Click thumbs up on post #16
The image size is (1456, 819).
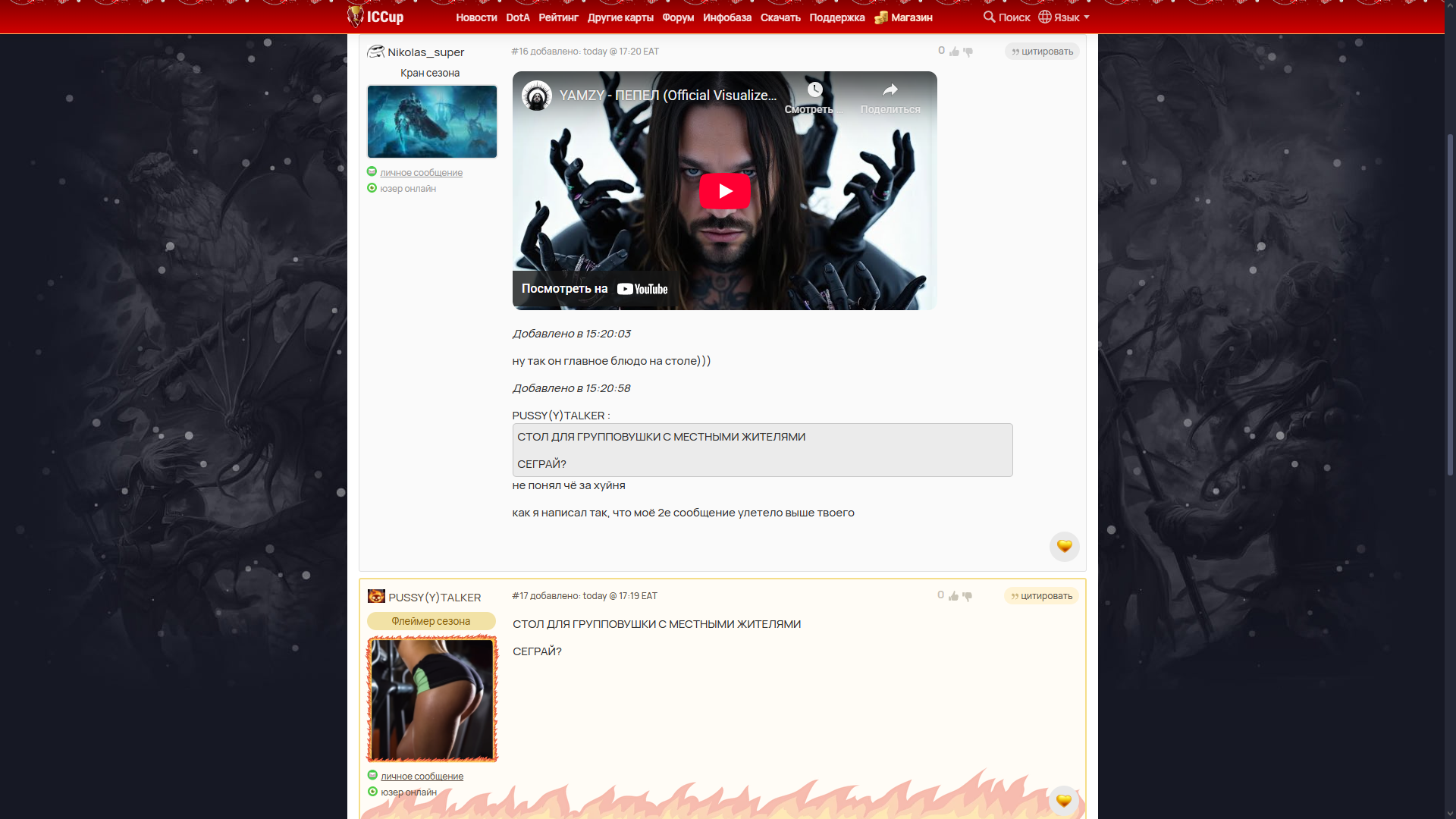(954, 52)
